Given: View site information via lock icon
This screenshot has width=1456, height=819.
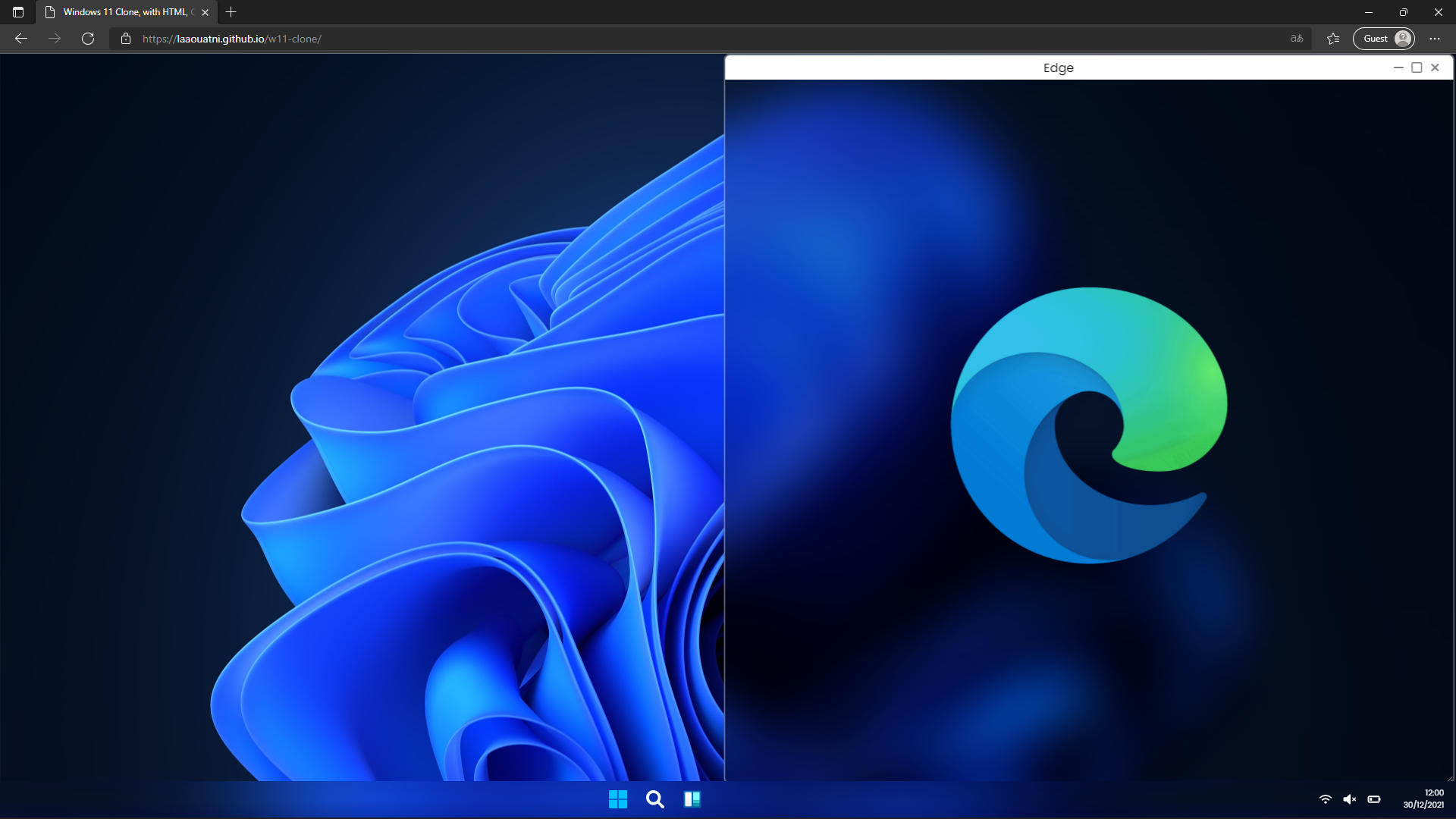Looking at the screenshot, I should (126, 39).
